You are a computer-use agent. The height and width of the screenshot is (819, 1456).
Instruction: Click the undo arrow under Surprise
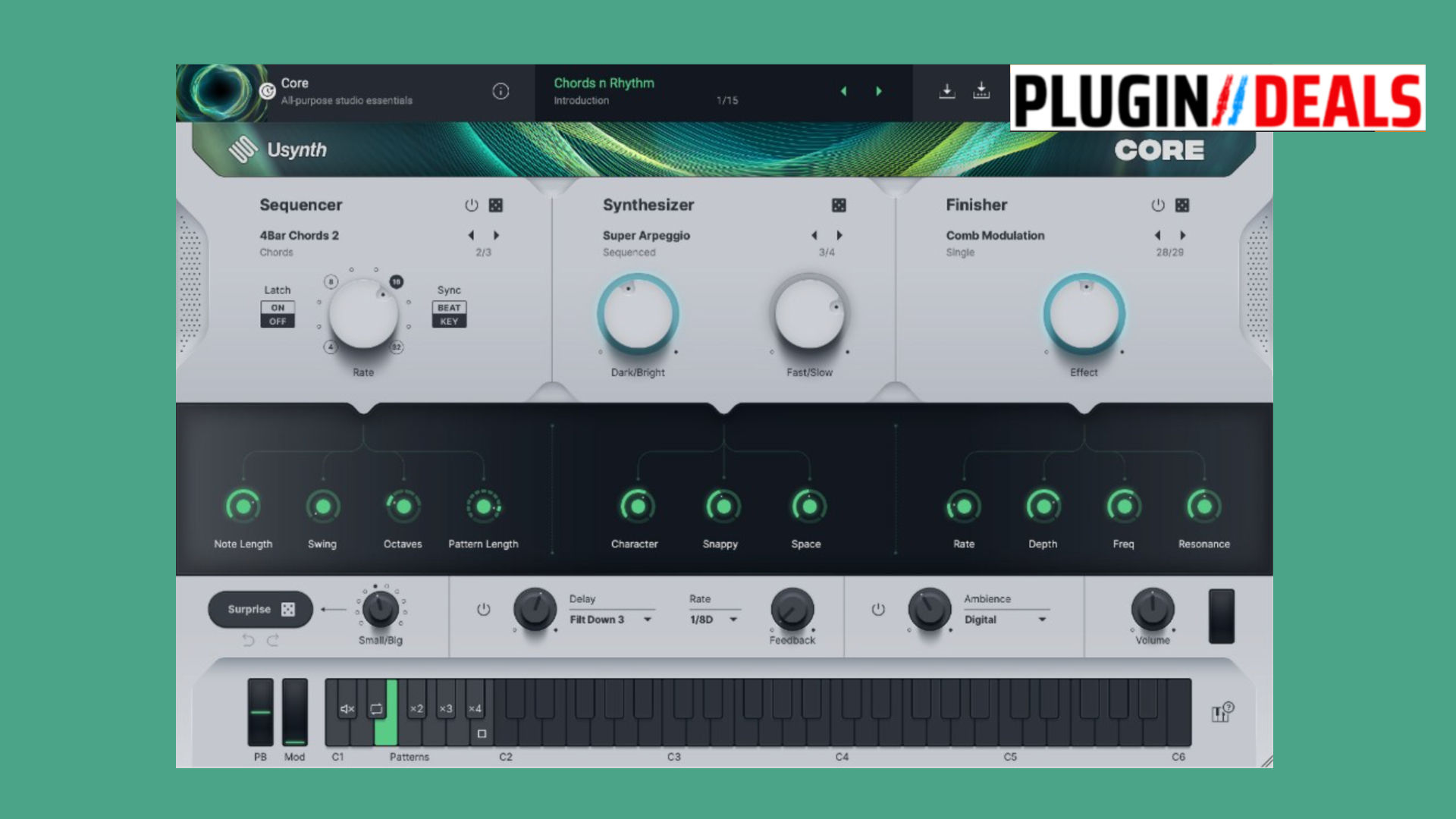click(x=248, y=641)
